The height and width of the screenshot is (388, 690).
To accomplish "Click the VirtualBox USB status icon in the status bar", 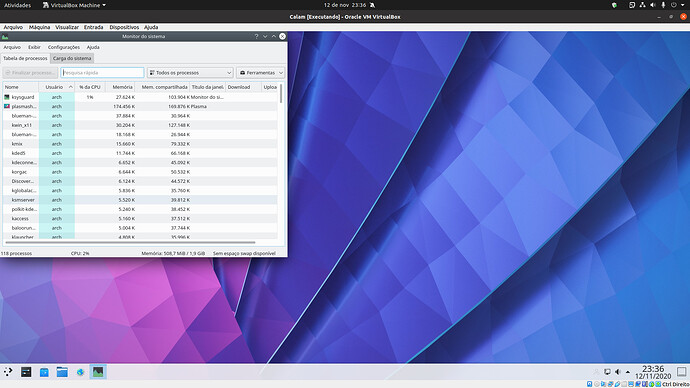I will coord(617,384).
